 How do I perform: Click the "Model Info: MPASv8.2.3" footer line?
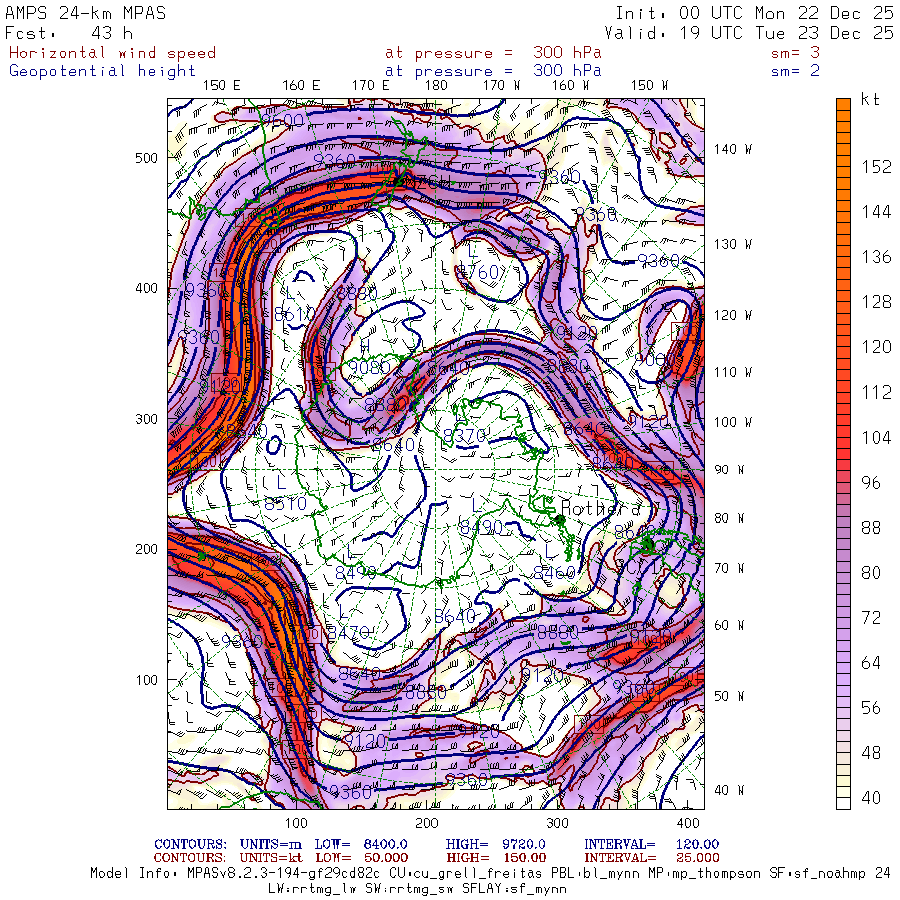click(490, 874)
